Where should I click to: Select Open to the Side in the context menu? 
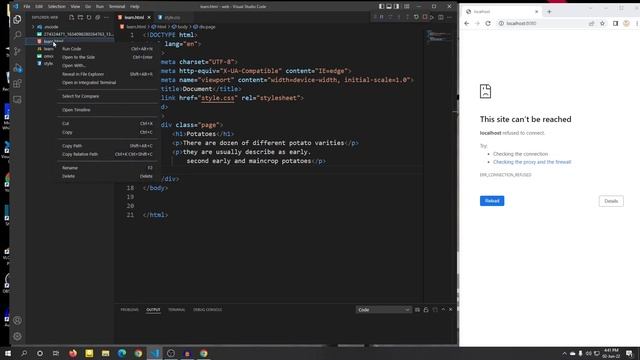pyautogui.click(x=107, y=58)
